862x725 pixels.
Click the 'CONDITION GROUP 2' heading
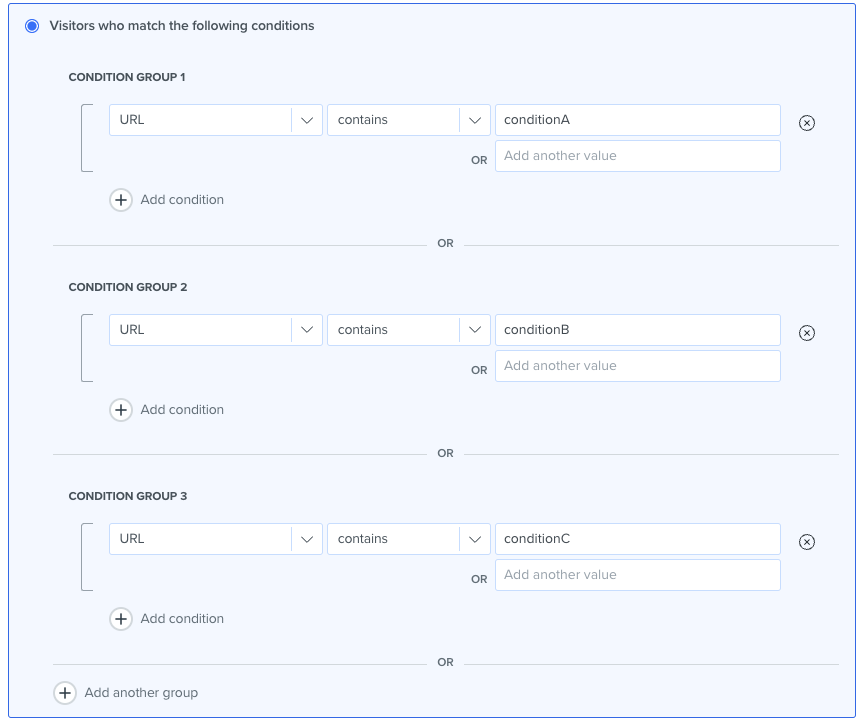point(128,287)
